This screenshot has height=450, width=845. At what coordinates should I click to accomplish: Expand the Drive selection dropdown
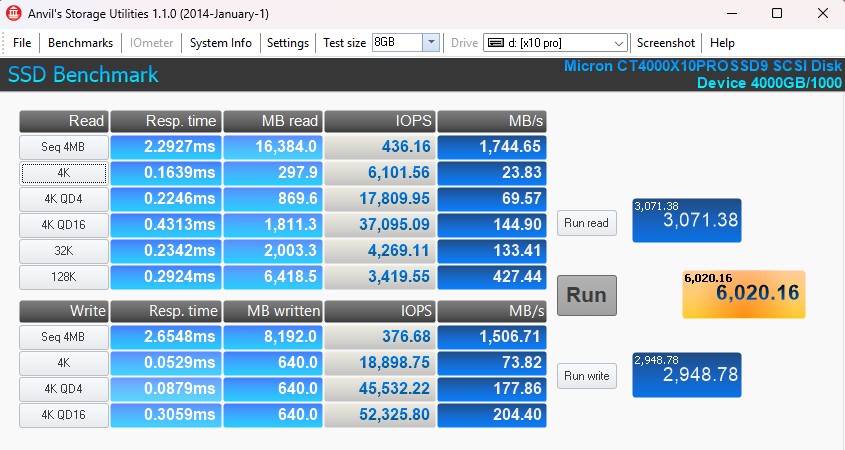(x=618, y=43)
